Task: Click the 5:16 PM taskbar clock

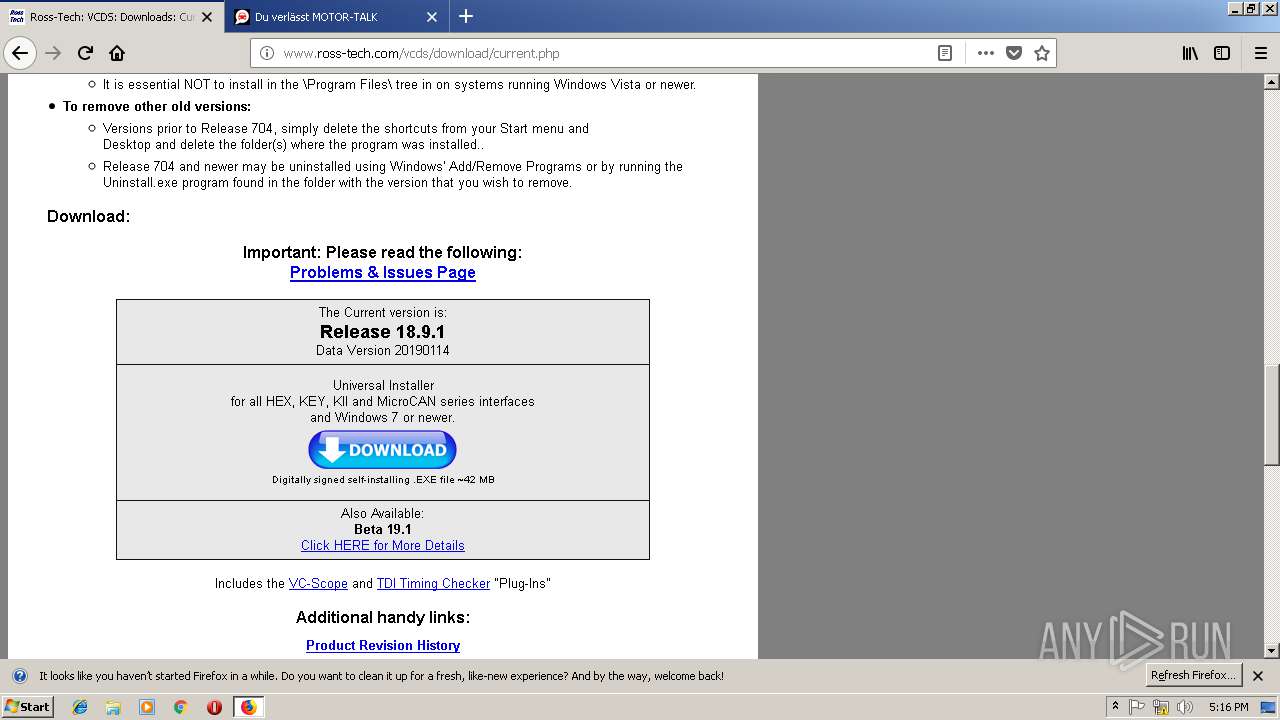Action: [x=1228, y=707]
